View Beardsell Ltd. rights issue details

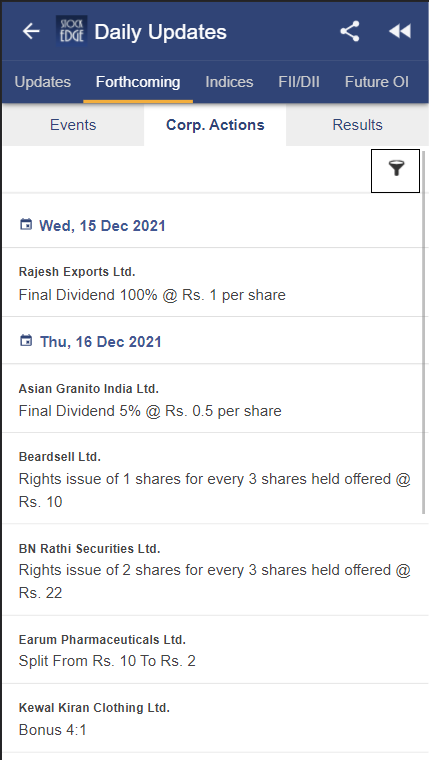pyautogui.click(x=212, y=478)
